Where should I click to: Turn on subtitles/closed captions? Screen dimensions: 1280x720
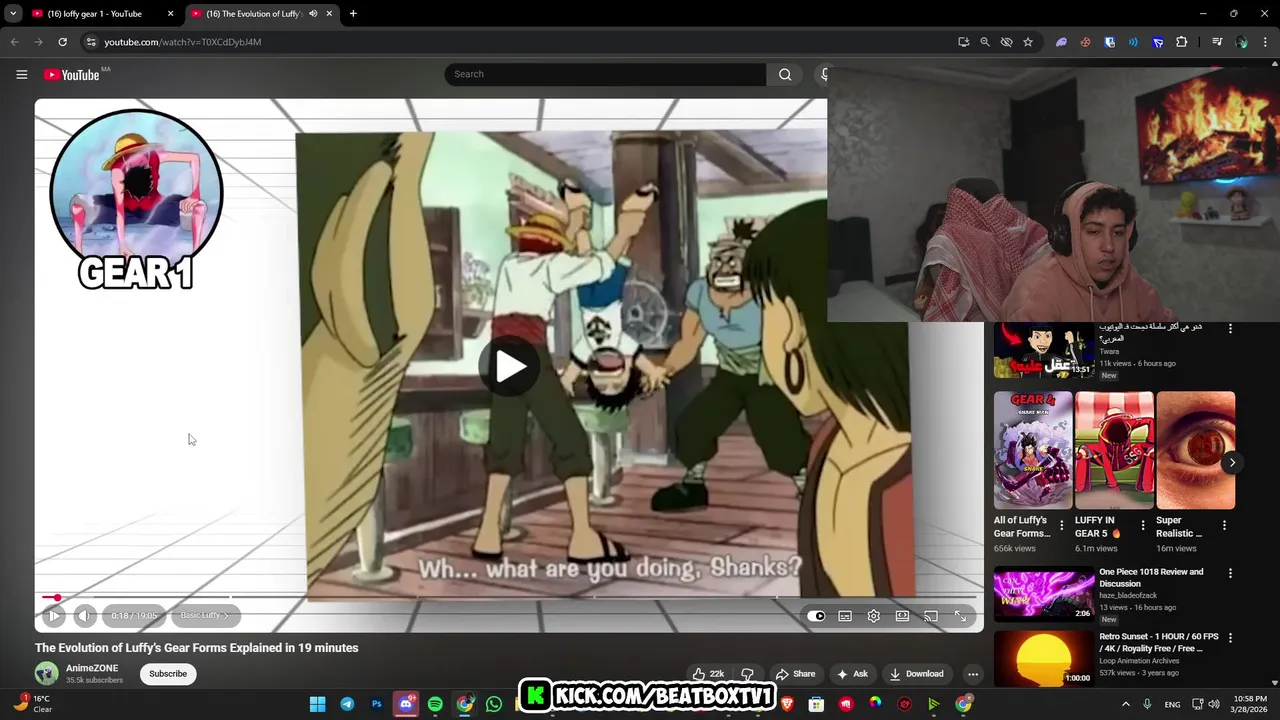(845, 616)
